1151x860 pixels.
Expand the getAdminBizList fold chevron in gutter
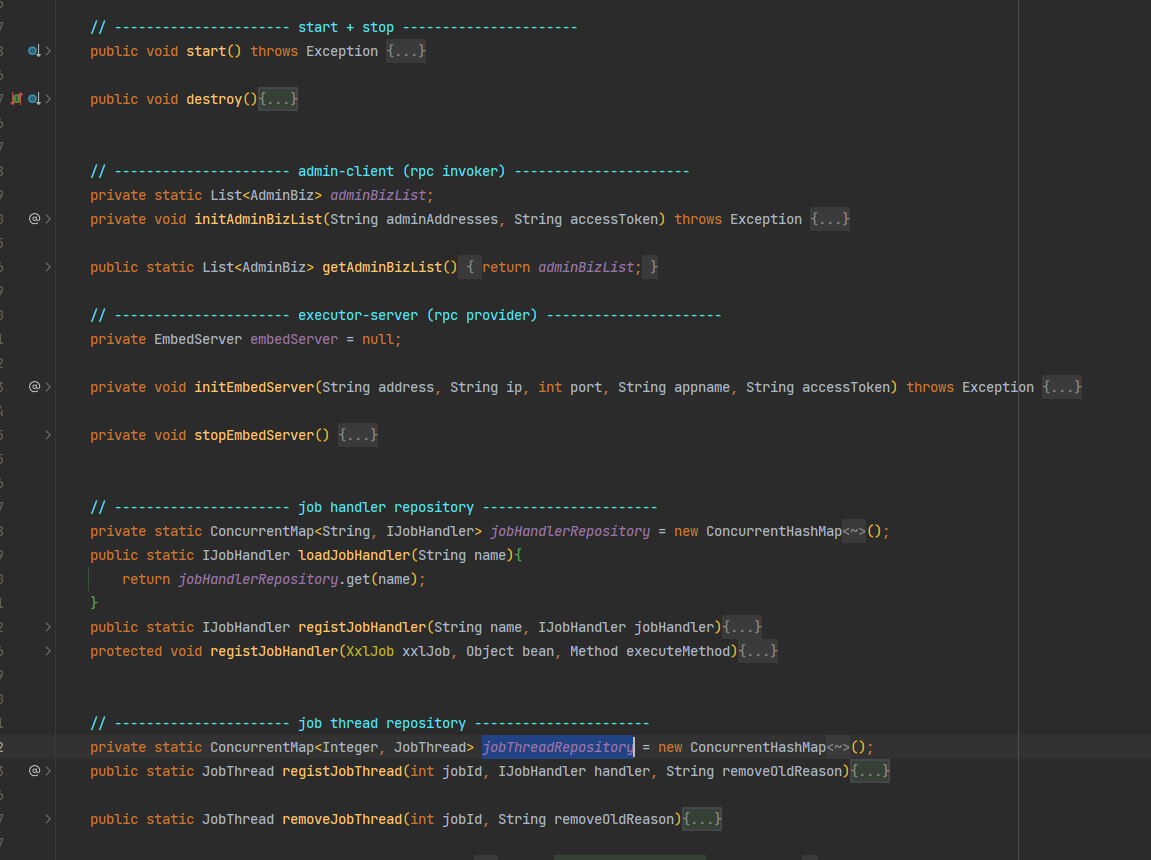48,267
